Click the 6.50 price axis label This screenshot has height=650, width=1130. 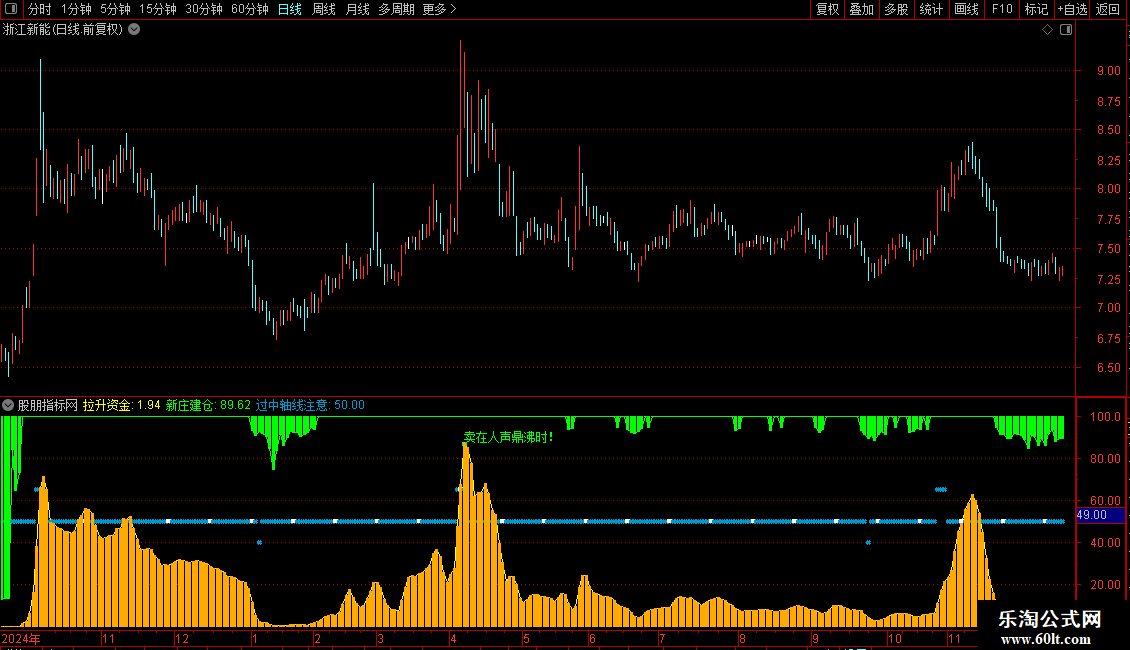pos(1108,368)
